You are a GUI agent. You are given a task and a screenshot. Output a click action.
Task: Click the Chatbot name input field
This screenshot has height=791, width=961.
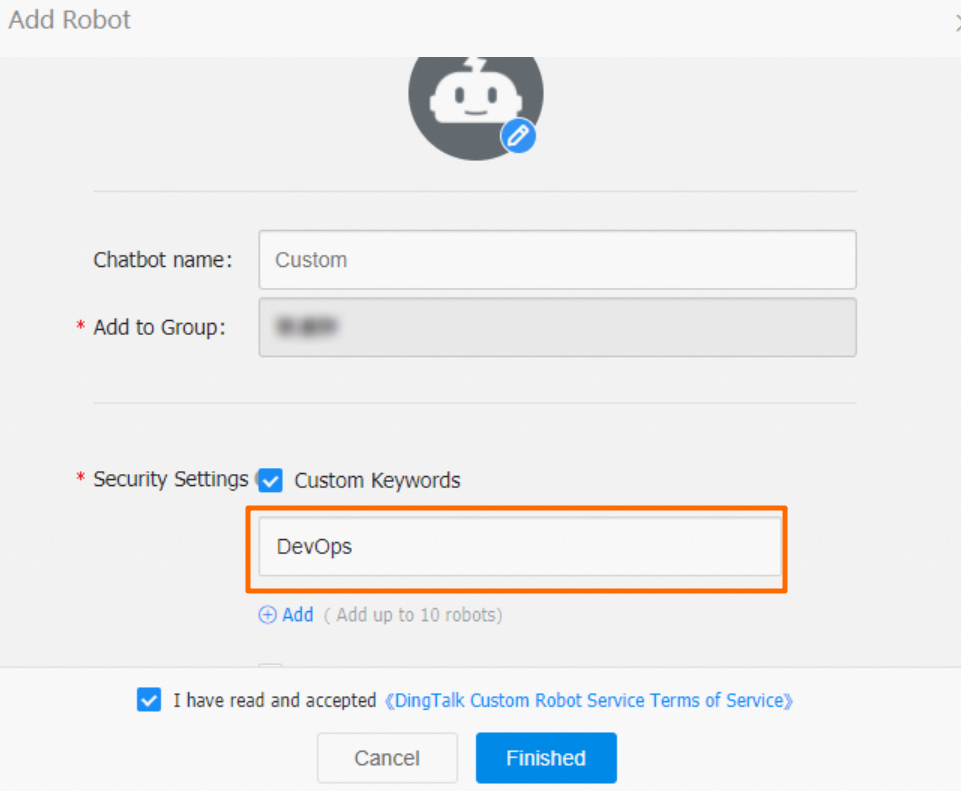(x=557, y=260)
